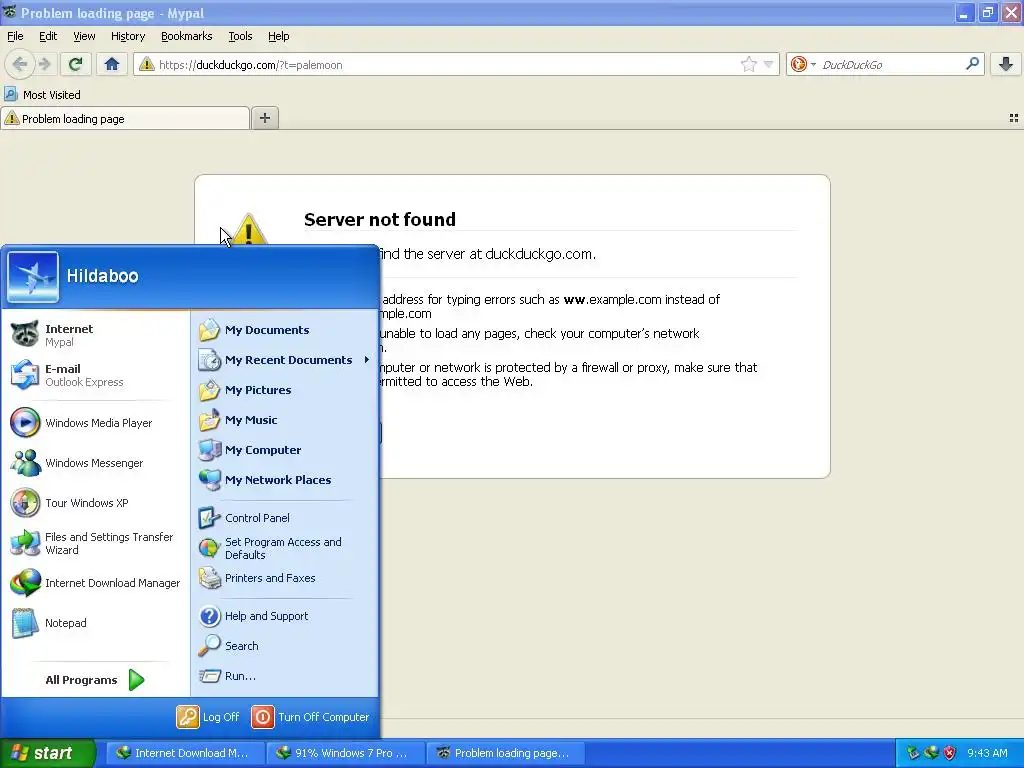Click the Hildaboo user picture

(33, 277)
